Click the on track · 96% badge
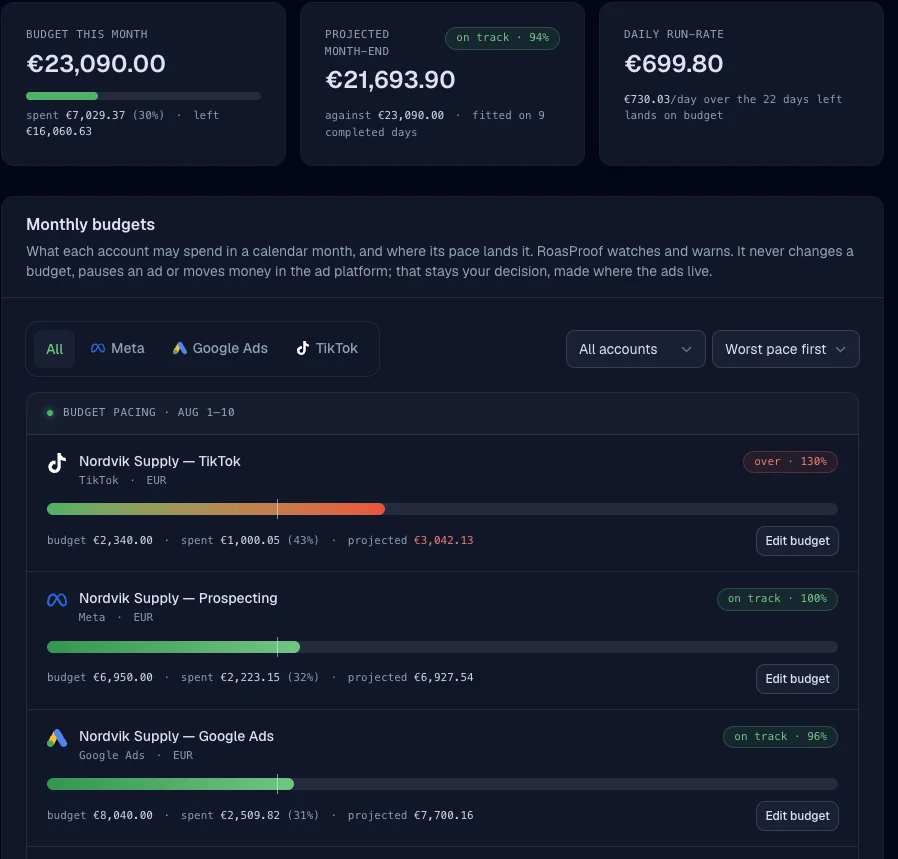This screenshot has height=859, width=898. pos(780,736)
